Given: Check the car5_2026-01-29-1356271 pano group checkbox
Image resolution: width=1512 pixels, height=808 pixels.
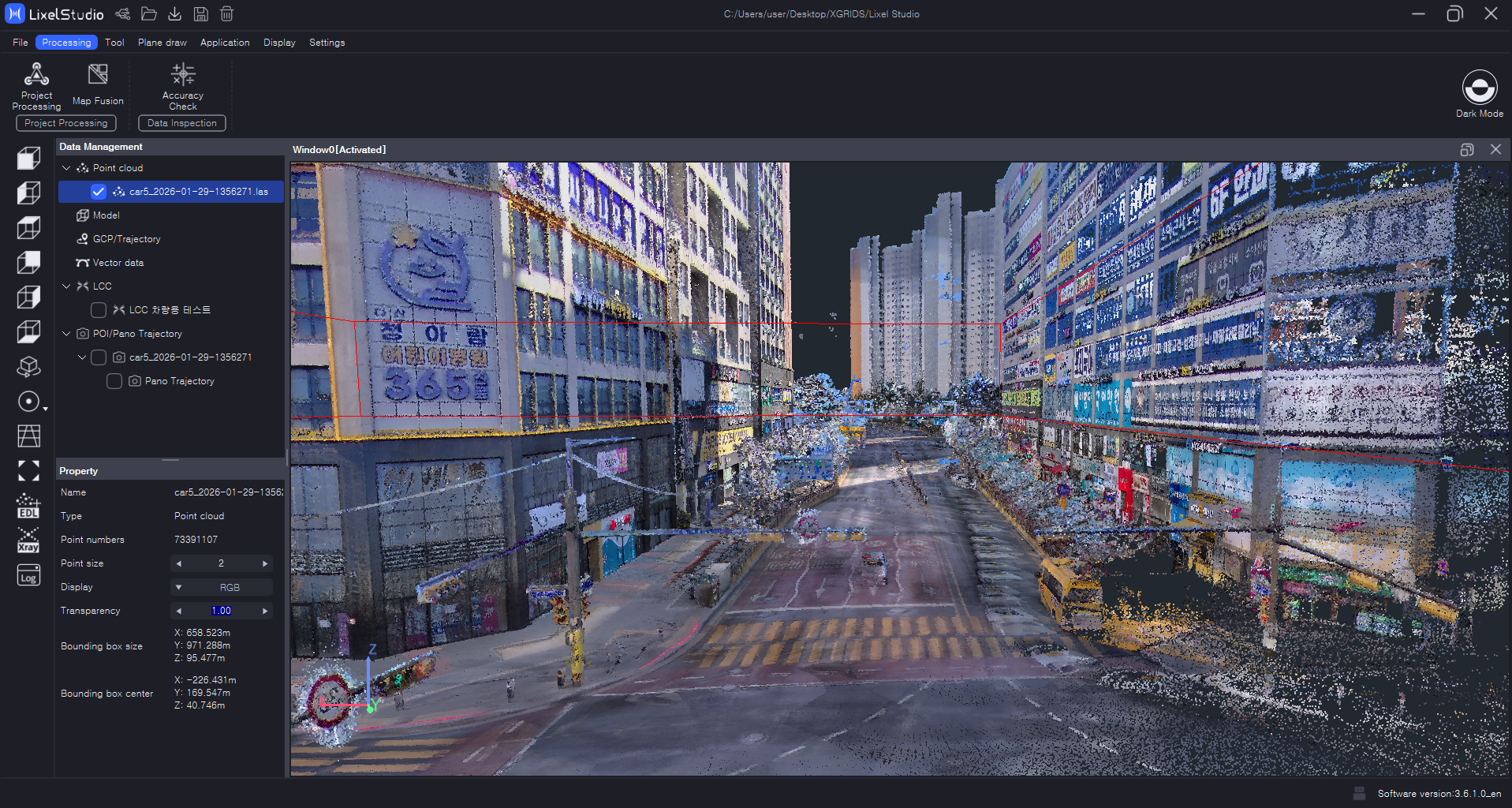Looking at the screenshot, I should (99, 357).
